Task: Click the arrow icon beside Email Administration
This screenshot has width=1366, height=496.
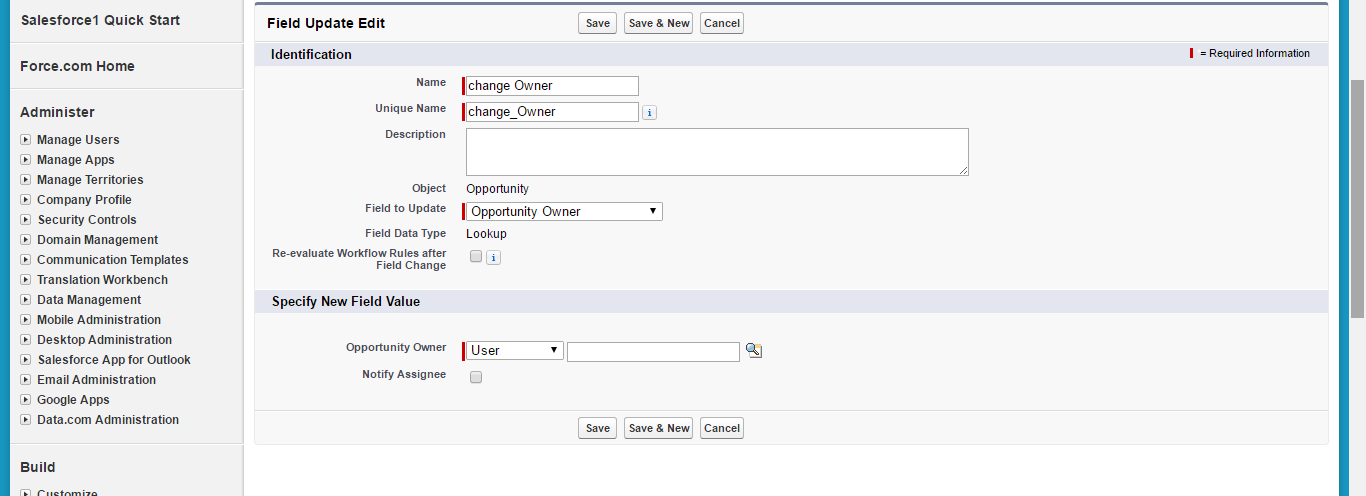Action: click(26, 380)
